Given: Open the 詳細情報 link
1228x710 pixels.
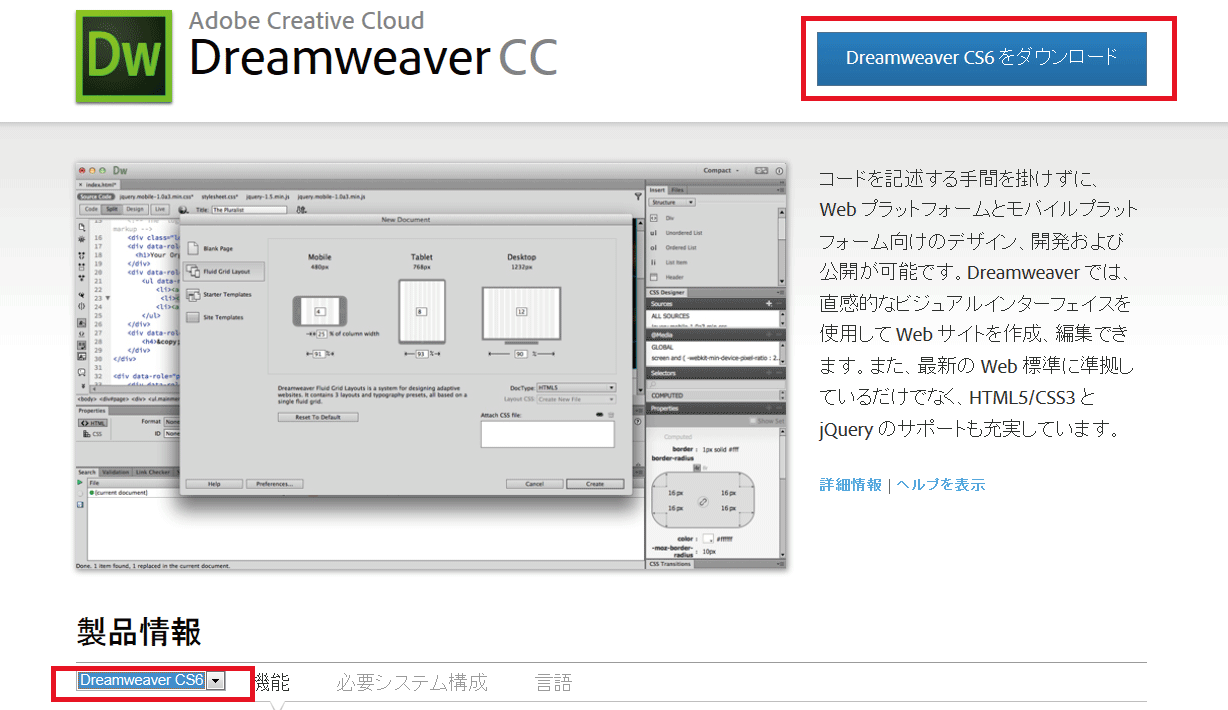Looking at the screenshot, I should pos(850,484).
